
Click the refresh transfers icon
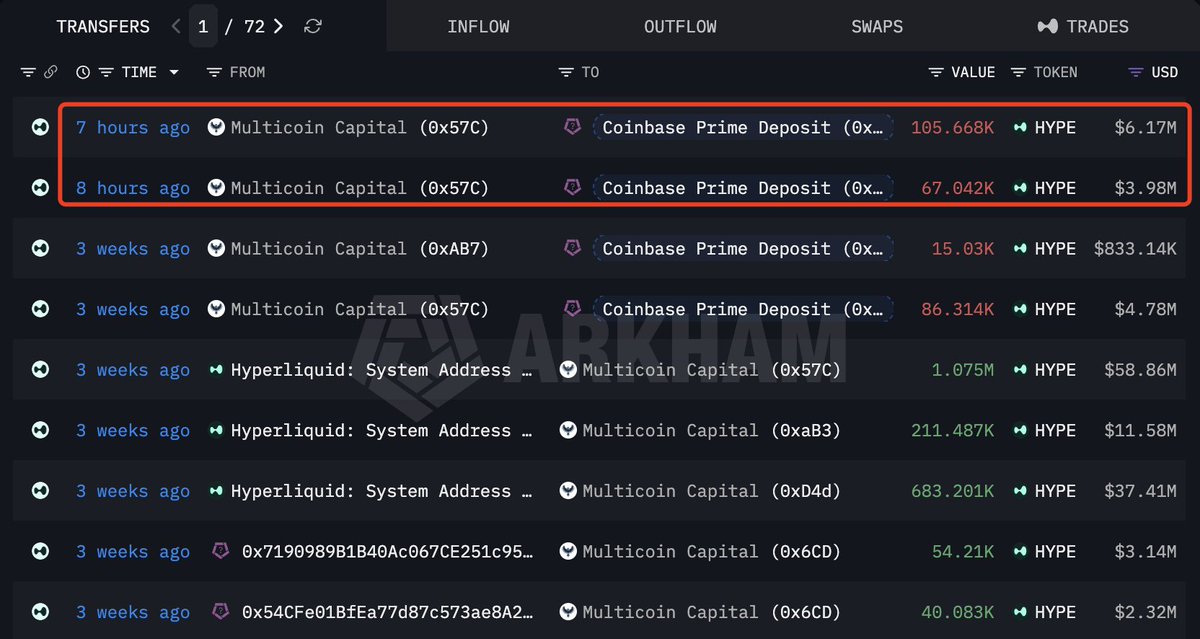[313, 27]
